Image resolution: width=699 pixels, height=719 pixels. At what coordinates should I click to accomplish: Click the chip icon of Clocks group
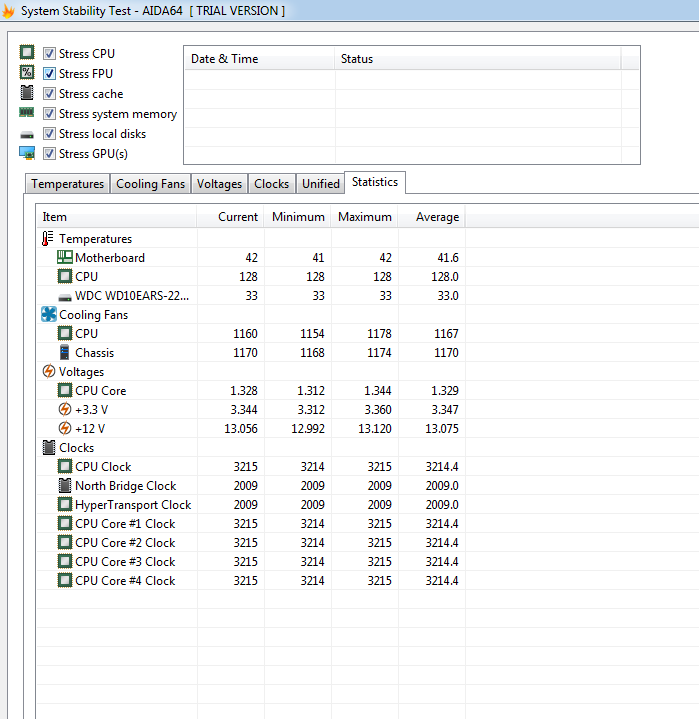click(49, 447)
